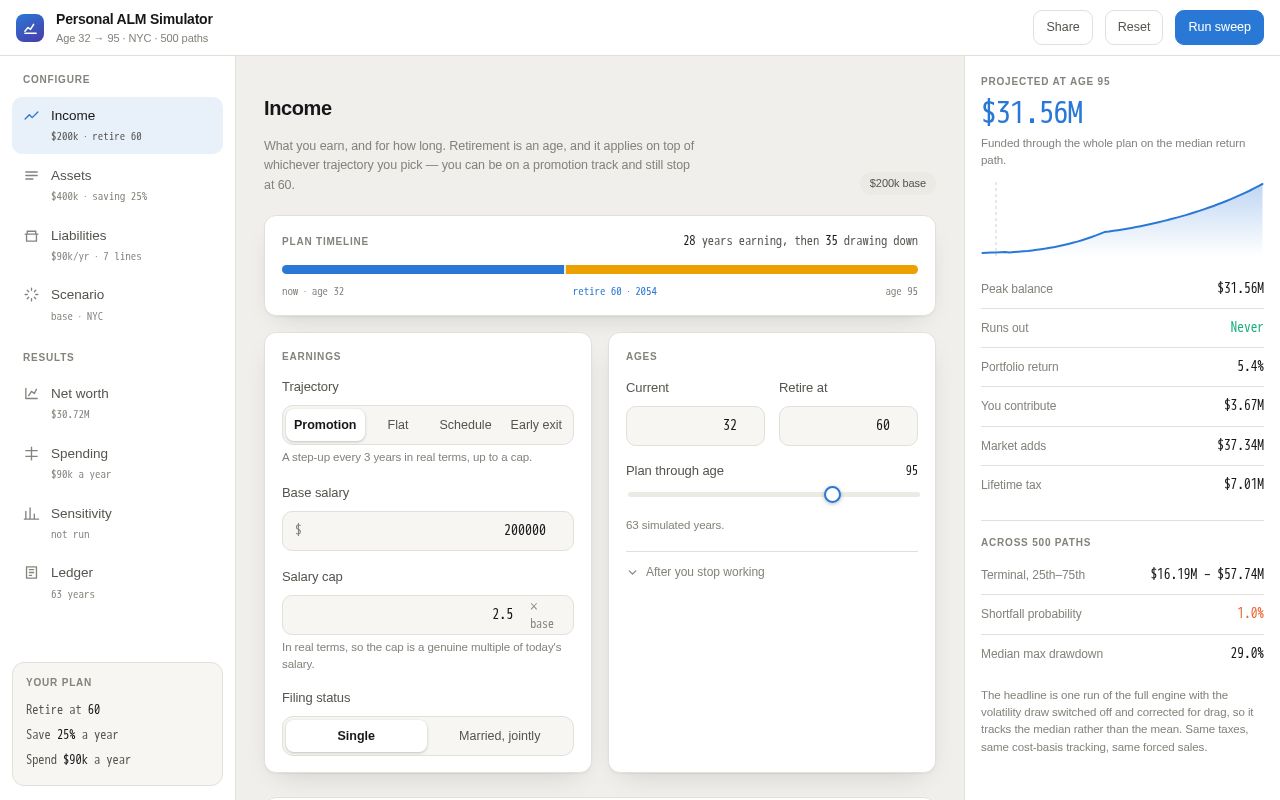This screenshot has height=800, width=1280.
Task: Set filing status to Single
Action: click(356, 736)
